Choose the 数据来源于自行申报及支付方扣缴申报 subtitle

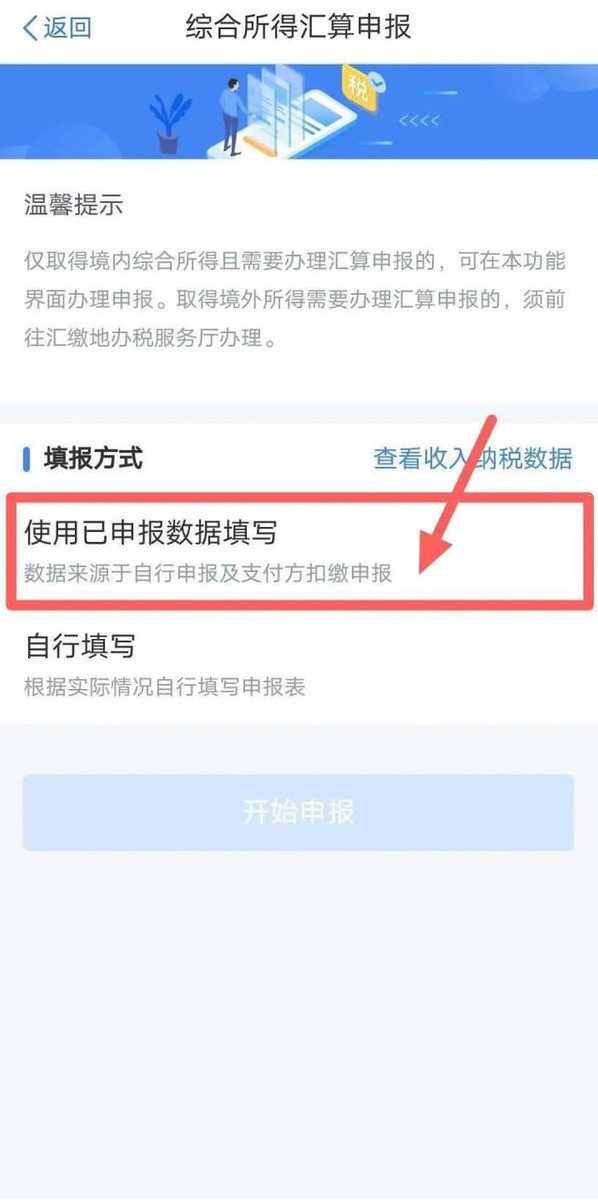(208, 575)
